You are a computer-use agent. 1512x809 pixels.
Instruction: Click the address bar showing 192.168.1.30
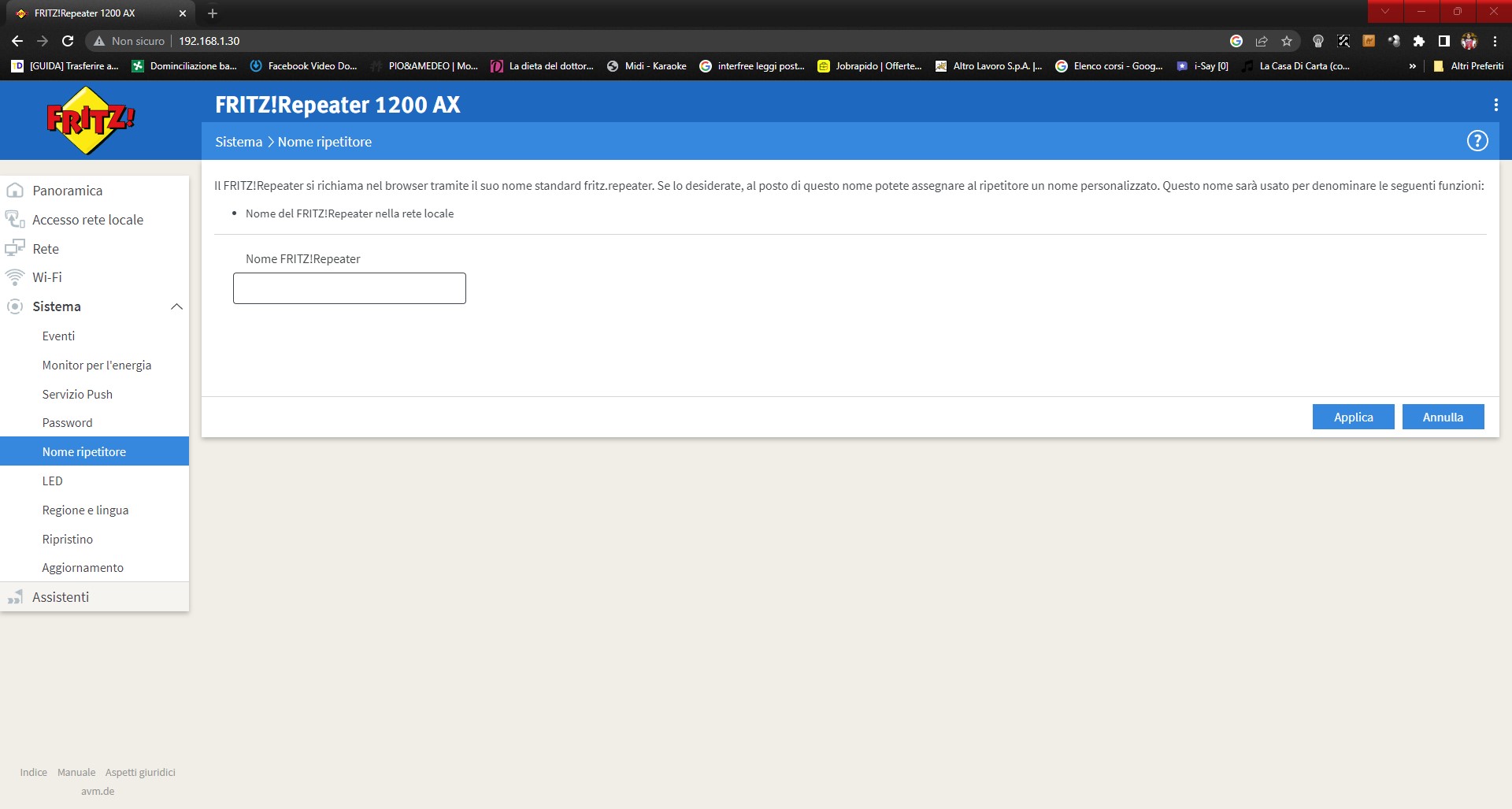[x=693, y=41]
